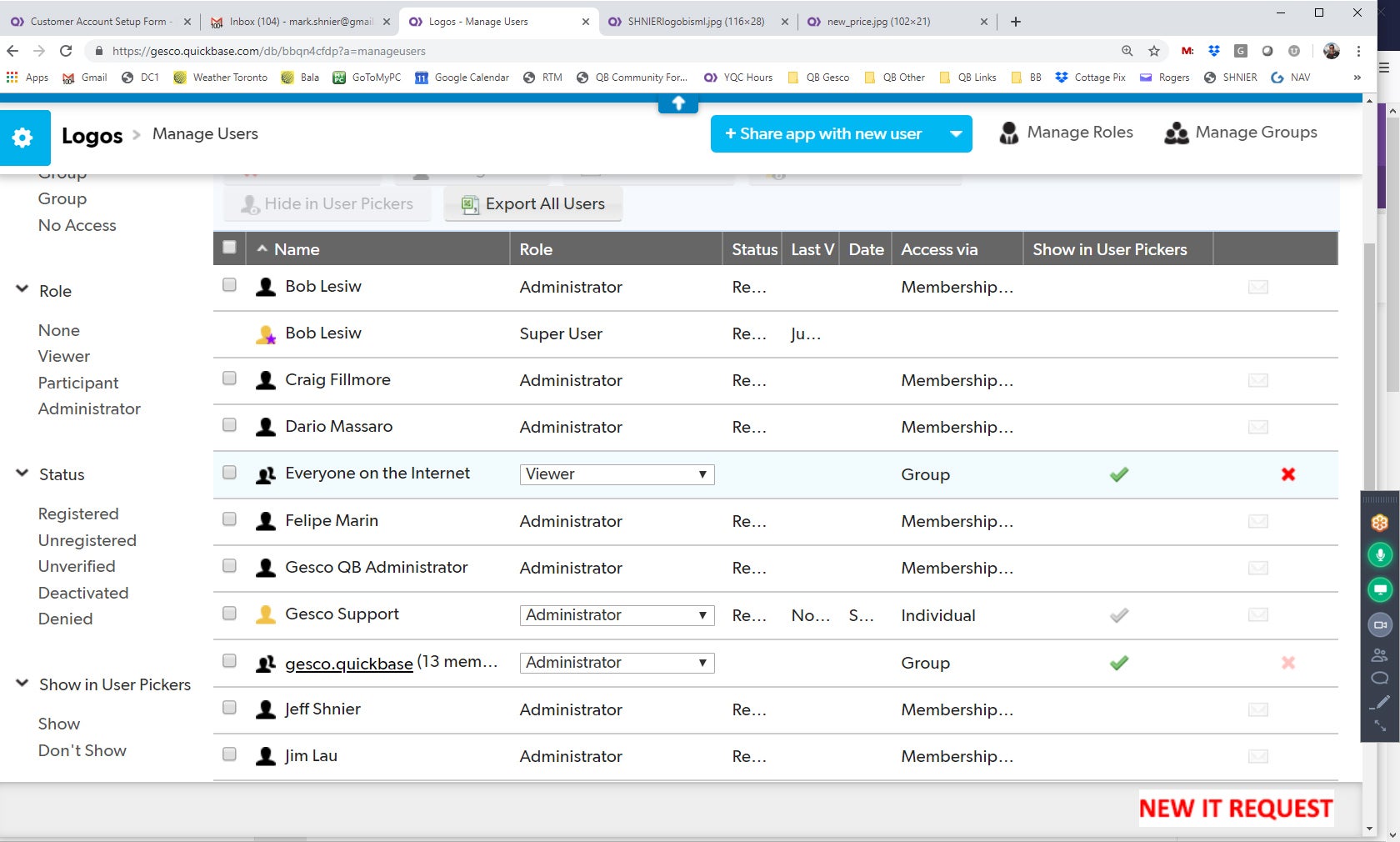Show more bookmarks with the chevron
The height and width of the screenshot is (842, 1400).
[1357, 78]
